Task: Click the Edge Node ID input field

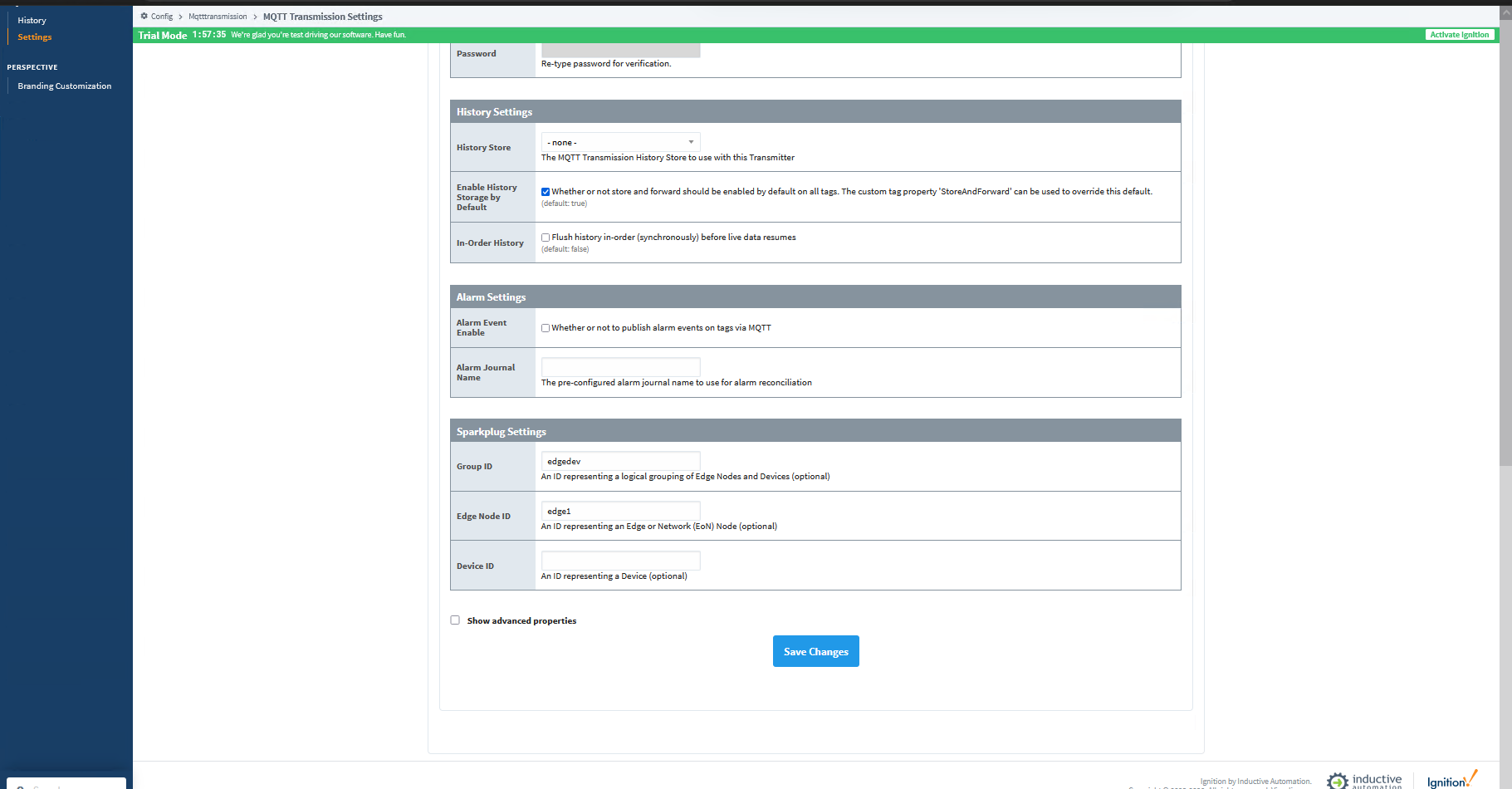Action: [x=620, y=511]
